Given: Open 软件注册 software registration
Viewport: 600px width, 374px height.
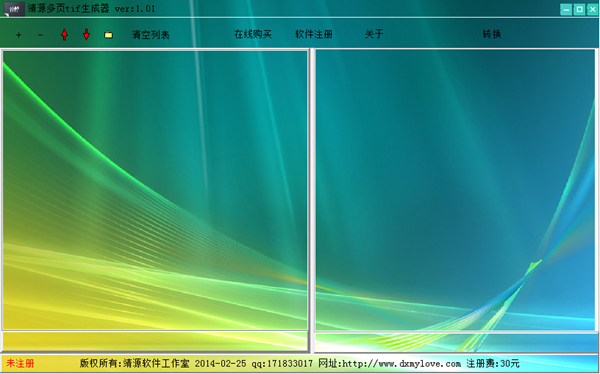Looking at the screenshot, I should pos(314,34).
